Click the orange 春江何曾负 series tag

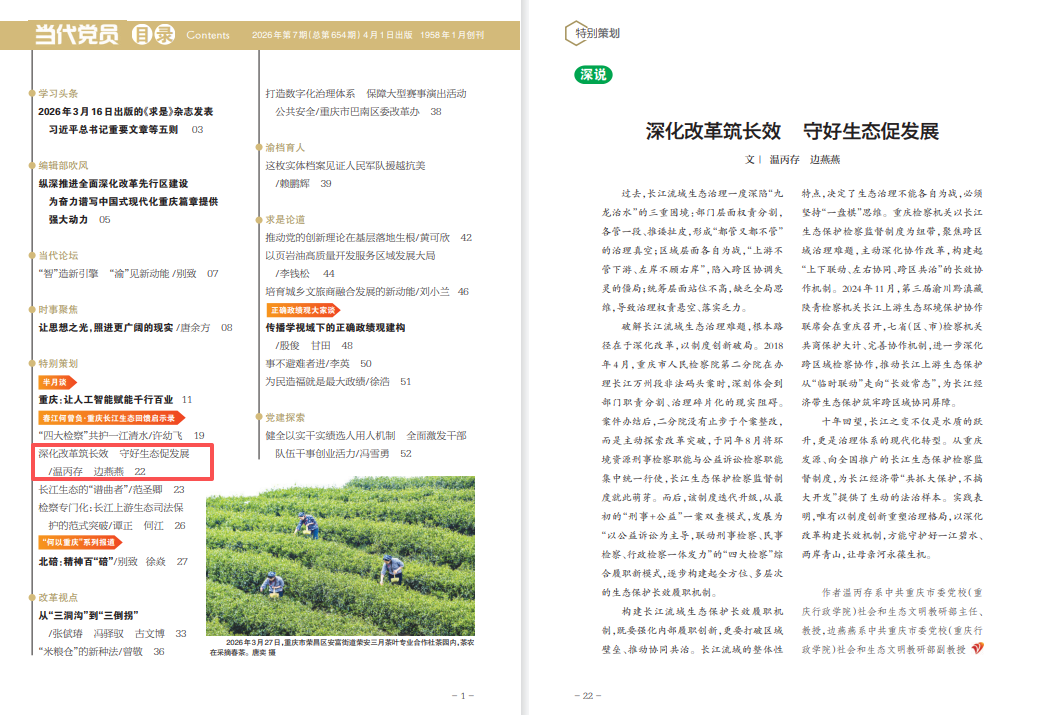tap(108, 418)
